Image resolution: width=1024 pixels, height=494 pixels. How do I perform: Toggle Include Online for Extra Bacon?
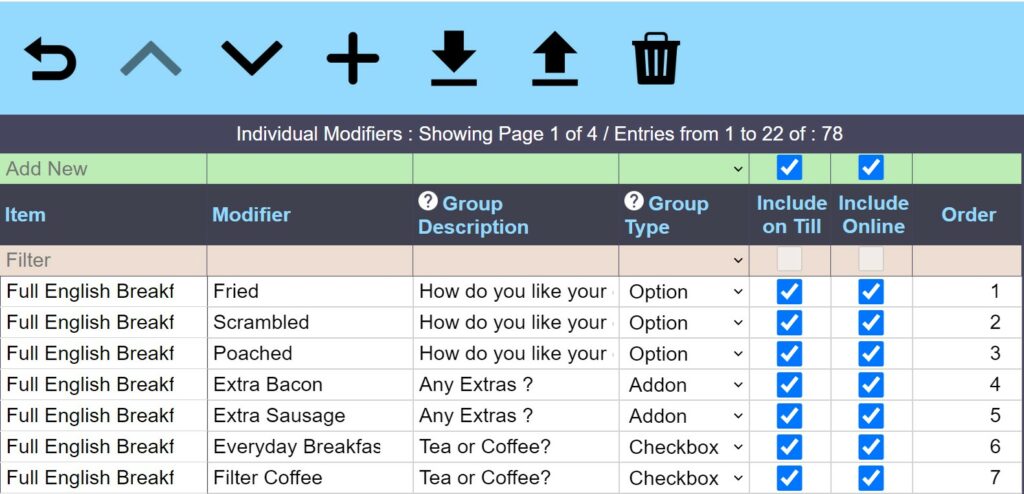871,384
